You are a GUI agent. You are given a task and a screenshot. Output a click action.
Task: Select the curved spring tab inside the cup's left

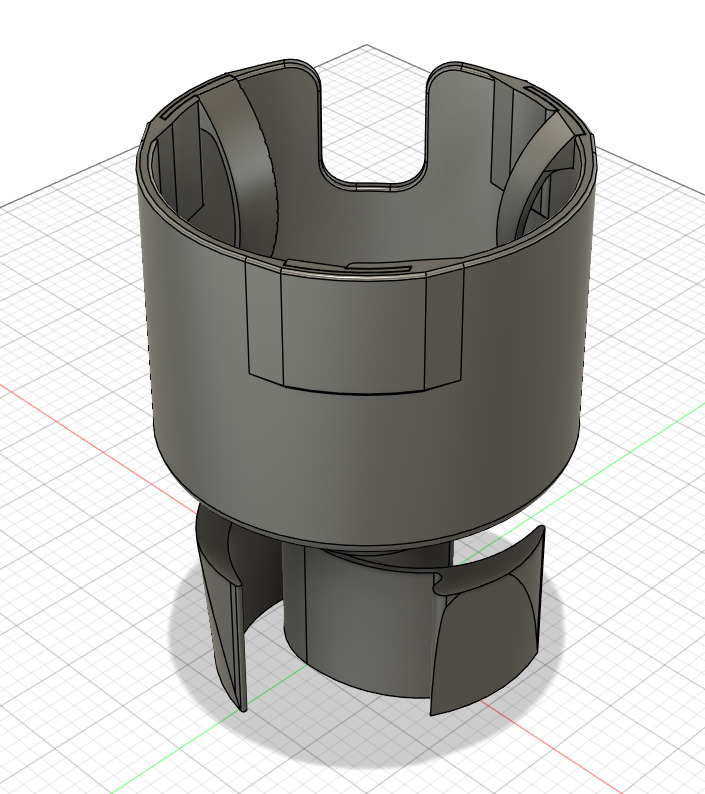click(x=253, y=167)
